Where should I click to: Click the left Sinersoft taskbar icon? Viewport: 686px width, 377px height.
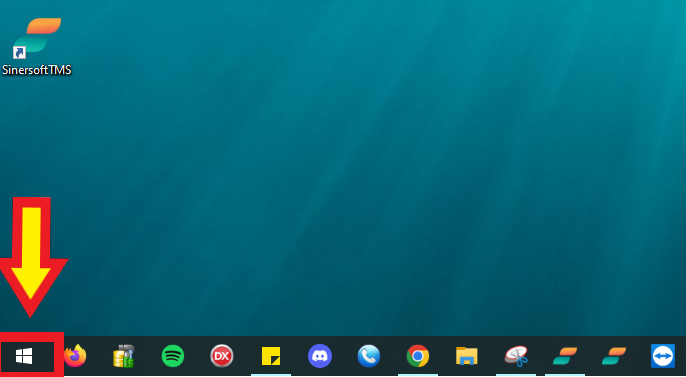(565, 356)
